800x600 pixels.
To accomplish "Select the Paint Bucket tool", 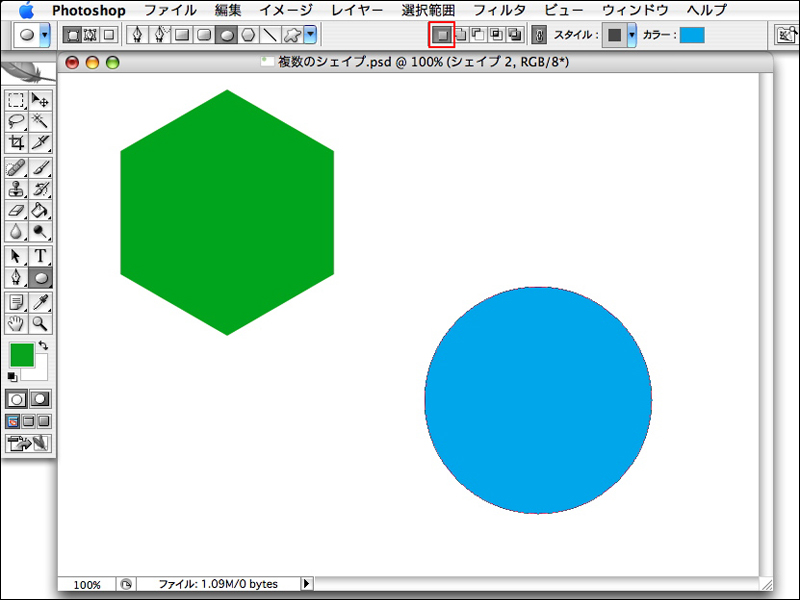I will point(41,211).
